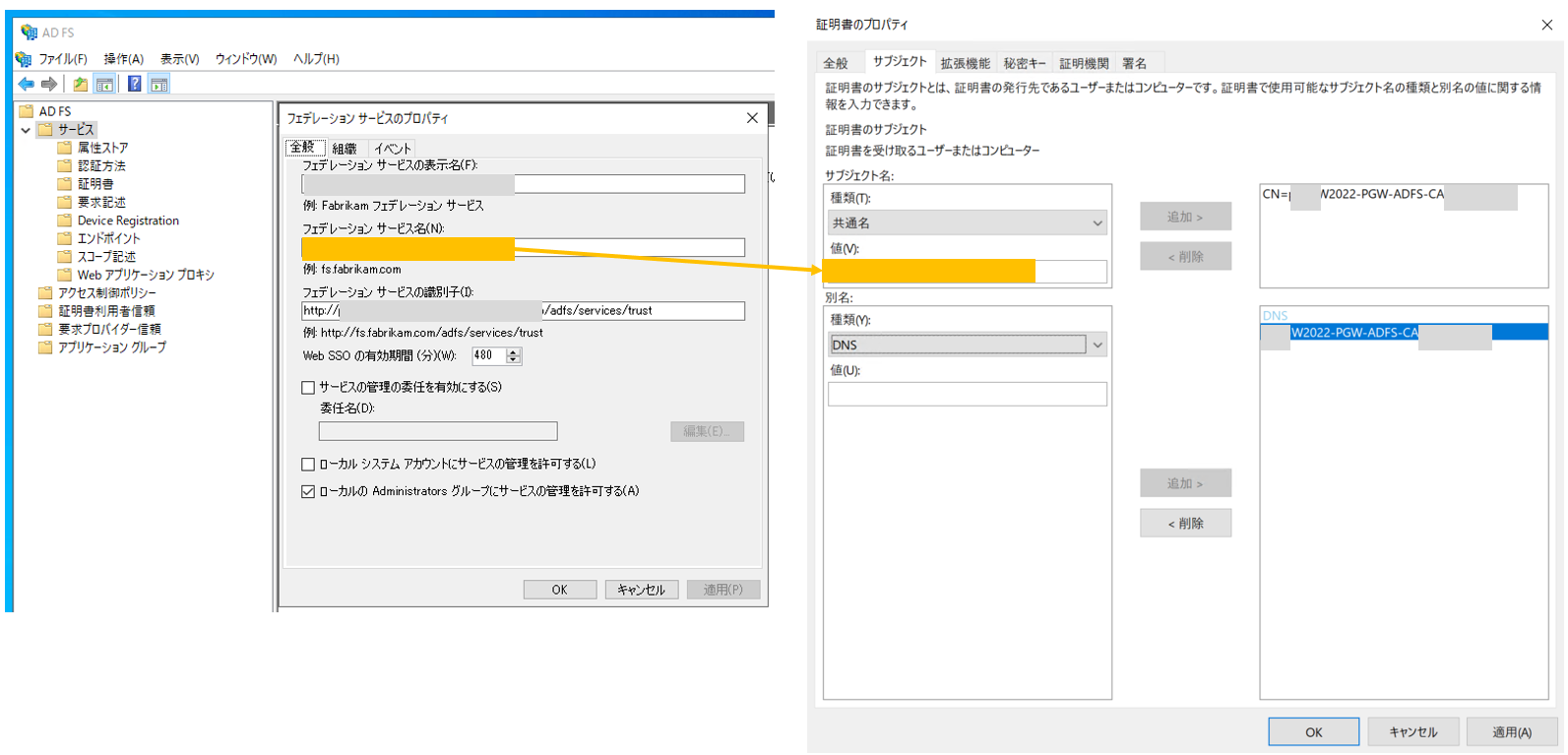The width and height of the screenshot is (1568, 755).
Task: Select アクセス制御ポリシー tree item
Action: (106, 292)
